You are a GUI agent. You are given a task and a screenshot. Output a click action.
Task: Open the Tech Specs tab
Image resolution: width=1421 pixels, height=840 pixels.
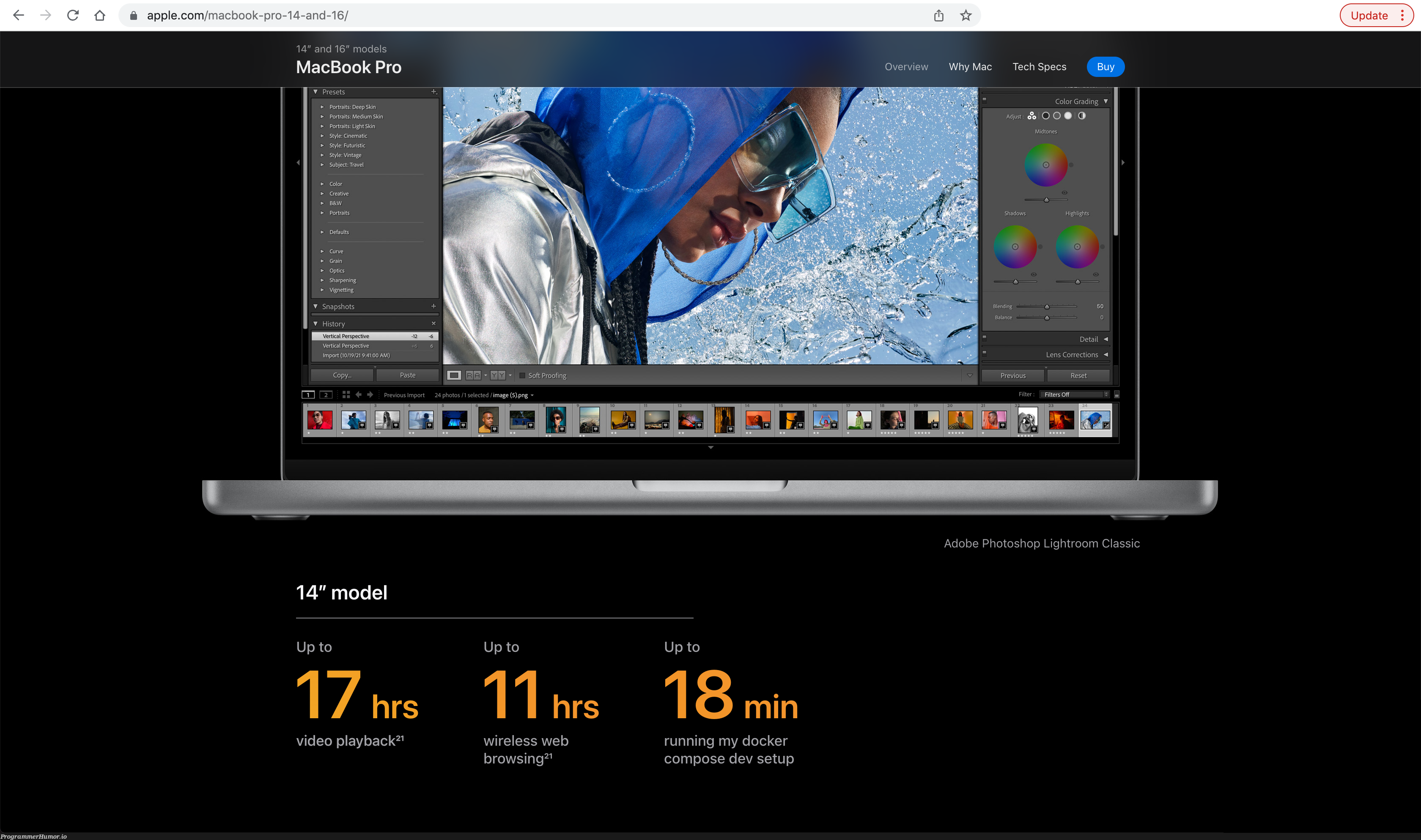tap(1040, 67)
